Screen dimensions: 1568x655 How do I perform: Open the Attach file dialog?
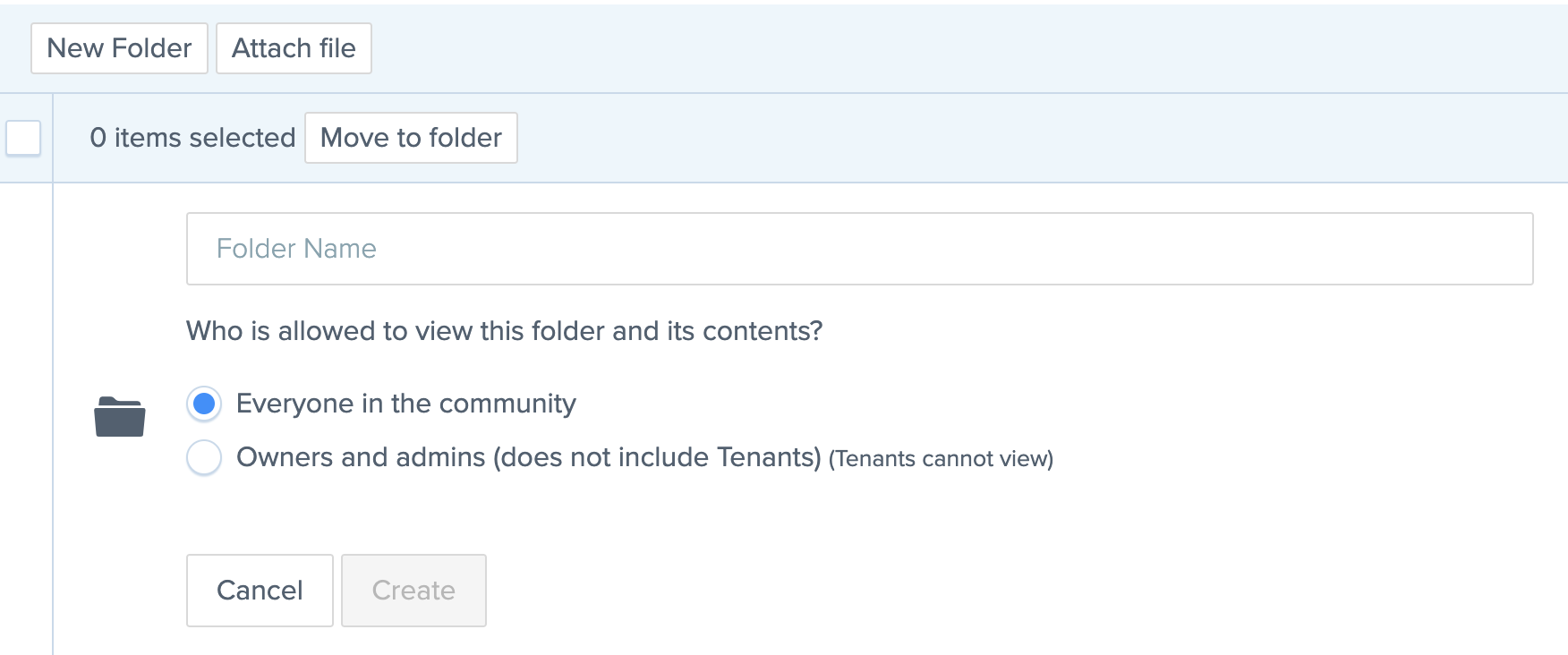[294, 48]
